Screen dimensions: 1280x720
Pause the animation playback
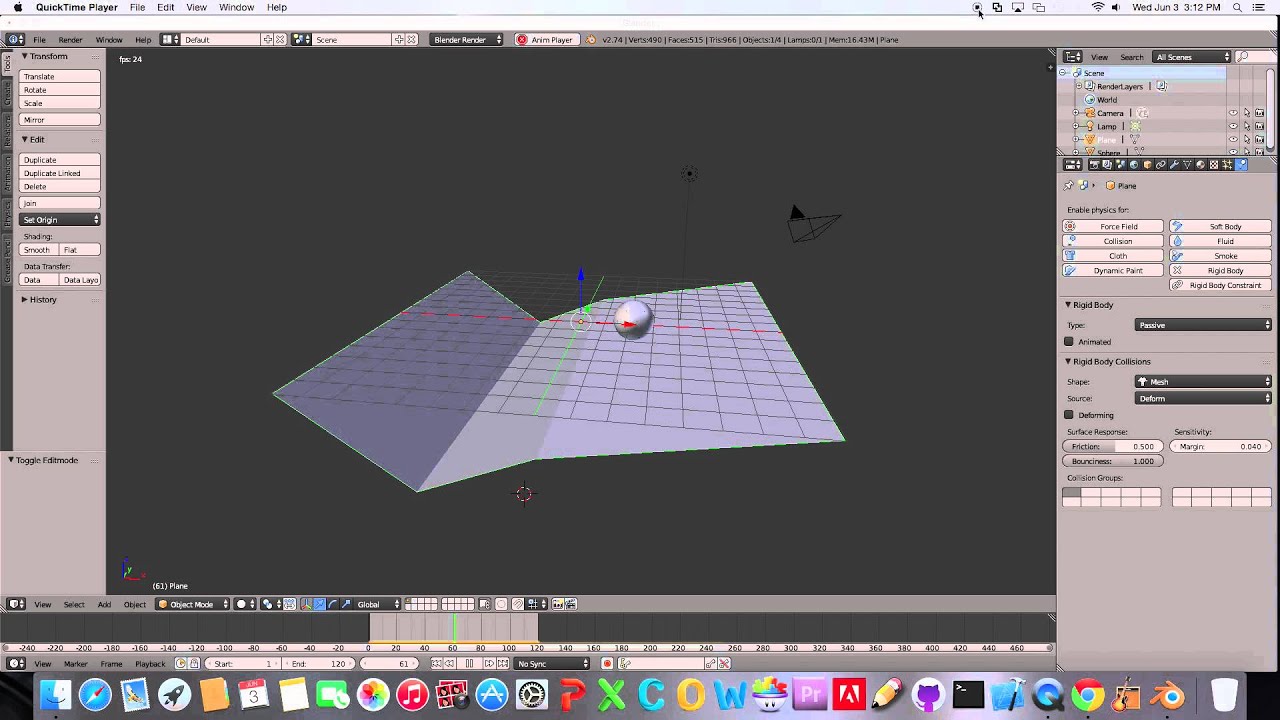tap(469, 664)
